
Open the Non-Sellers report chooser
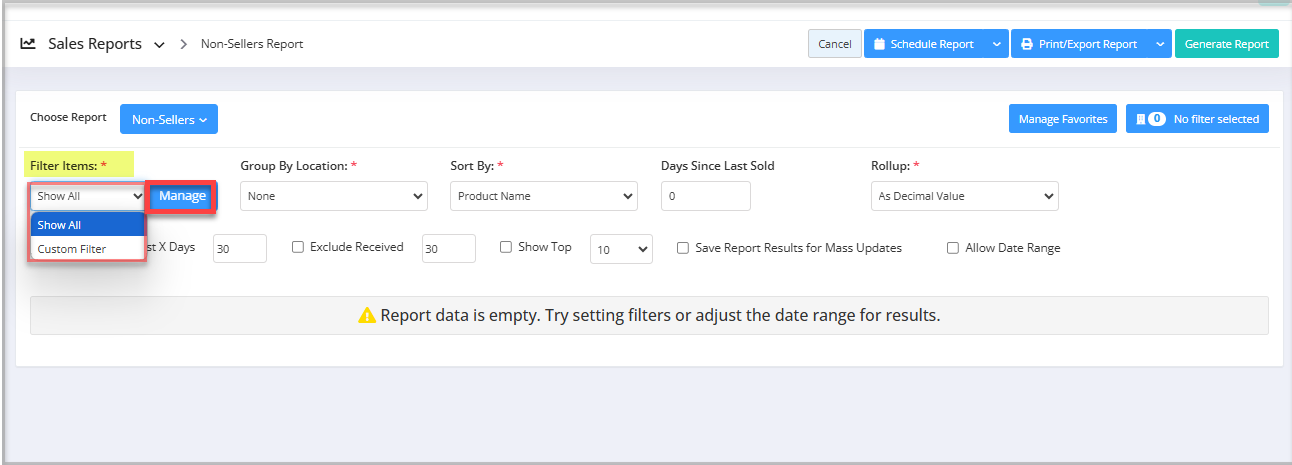pyautogui.click(x=169, y=119)
